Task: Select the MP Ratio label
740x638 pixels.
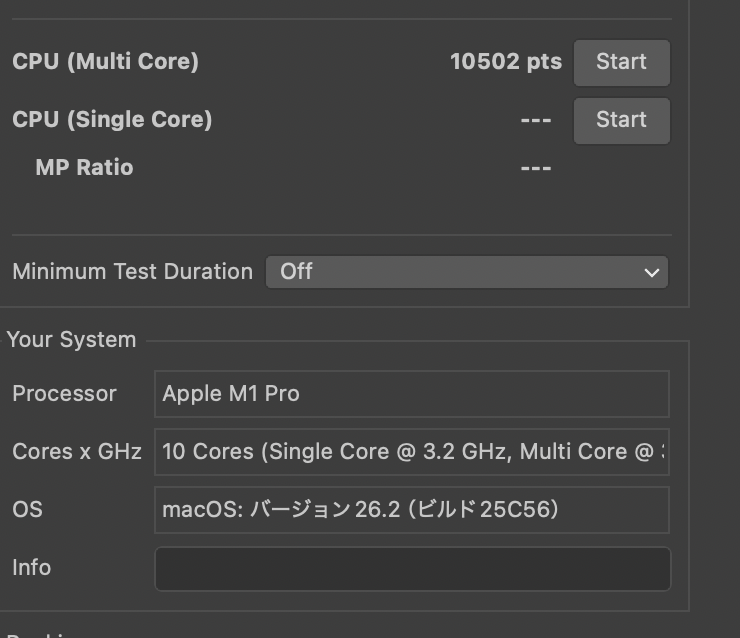Action: 84,167
